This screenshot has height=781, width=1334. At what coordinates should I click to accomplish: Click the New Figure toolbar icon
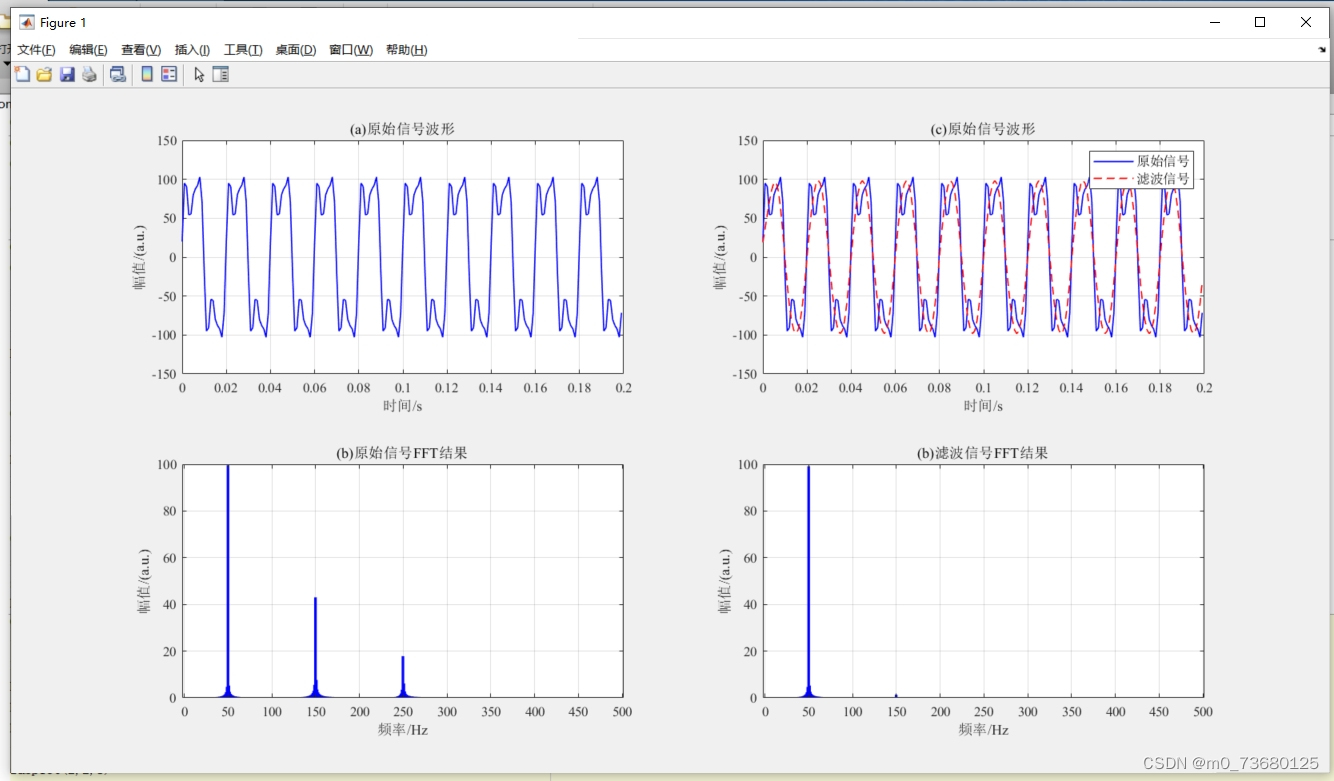pyautogui.click(x=22, y=74)
